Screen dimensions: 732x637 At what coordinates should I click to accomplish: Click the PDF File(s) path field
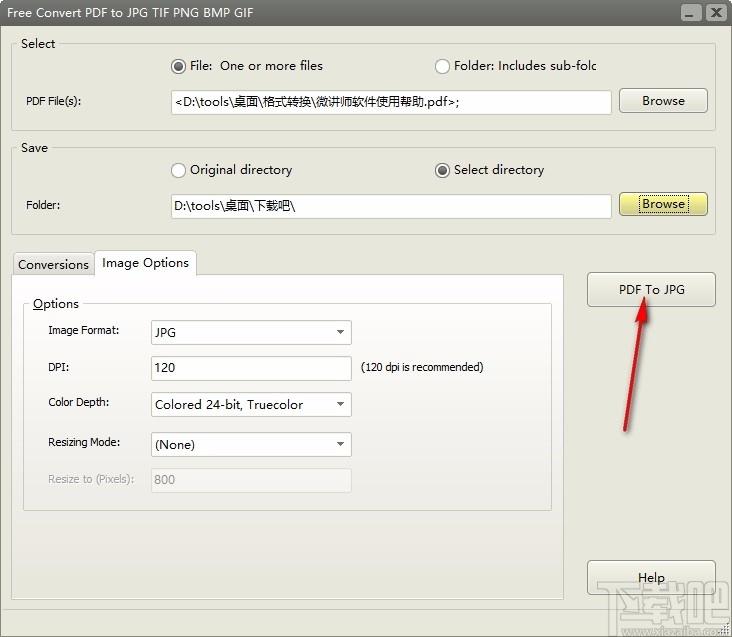(x=391, y=102)
